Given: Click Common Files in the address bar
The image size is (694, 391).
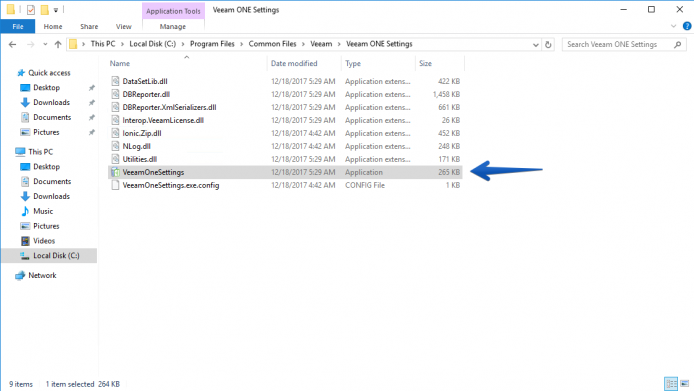Looking at the screenshot, I should pyautogui.click(x=272, y=44).
